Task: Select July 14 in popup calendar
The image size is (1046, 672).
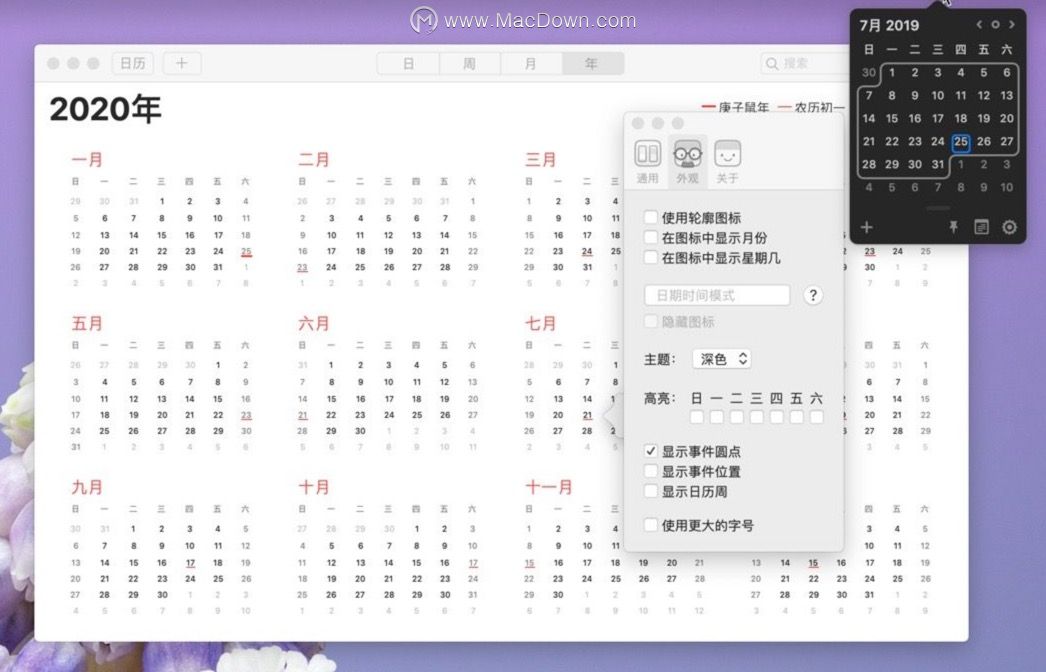Action: 869,119
